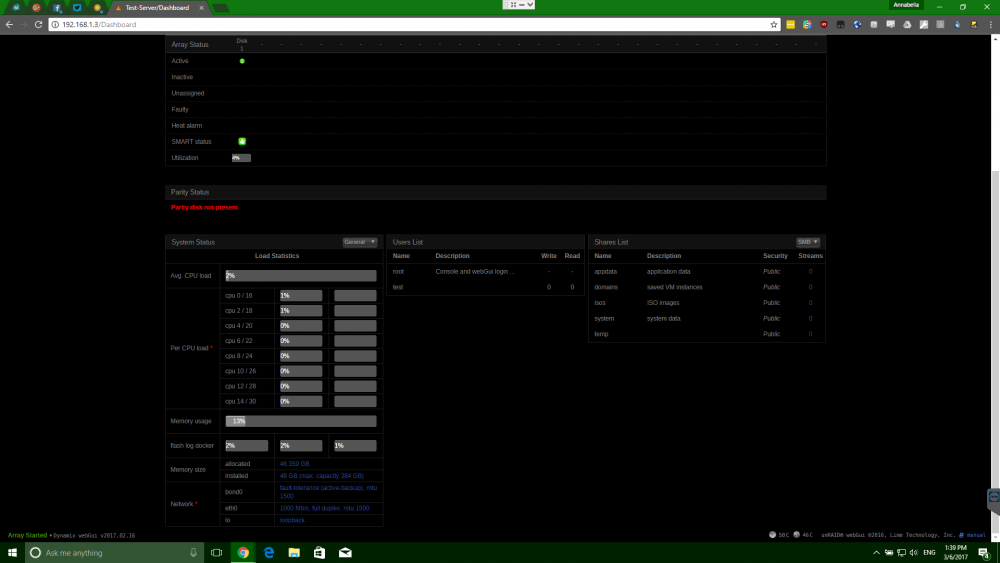
Task: Click the Avg. CPU load bar
Action: (300, 275)
